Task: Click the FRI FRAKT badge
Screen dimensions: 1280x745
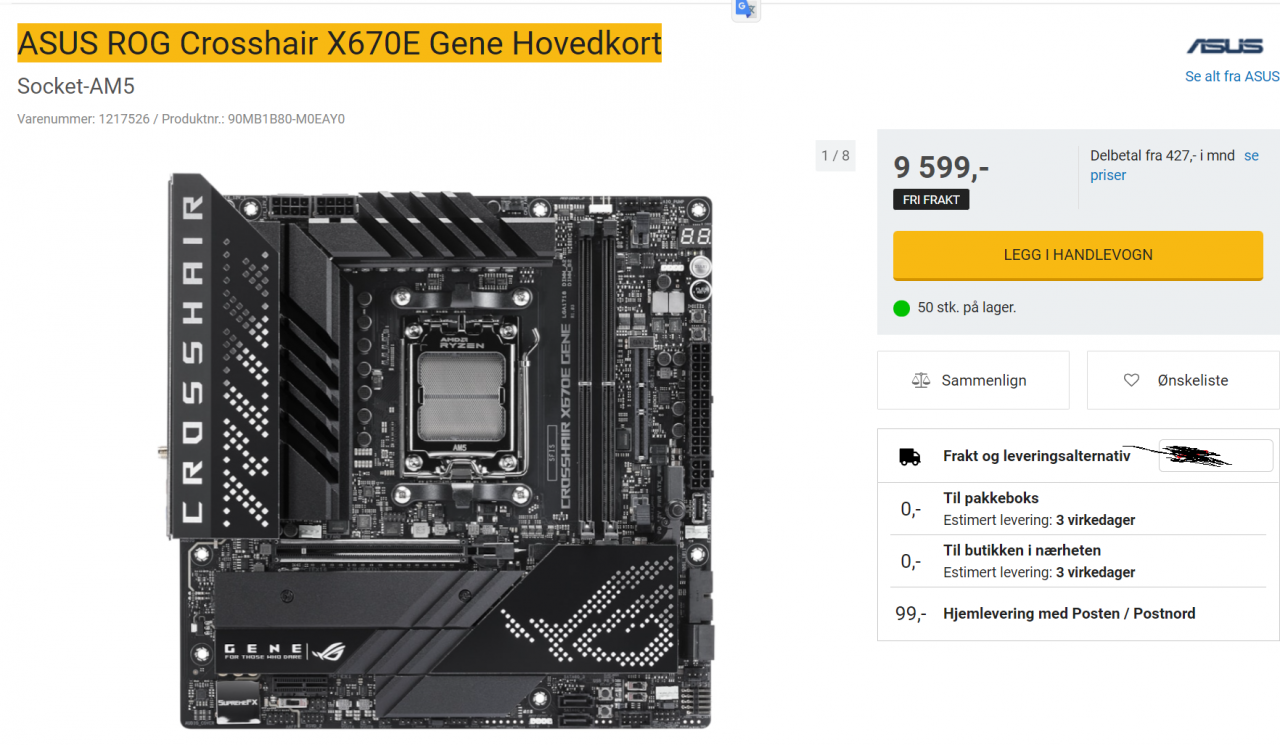Action: point(931,200)
